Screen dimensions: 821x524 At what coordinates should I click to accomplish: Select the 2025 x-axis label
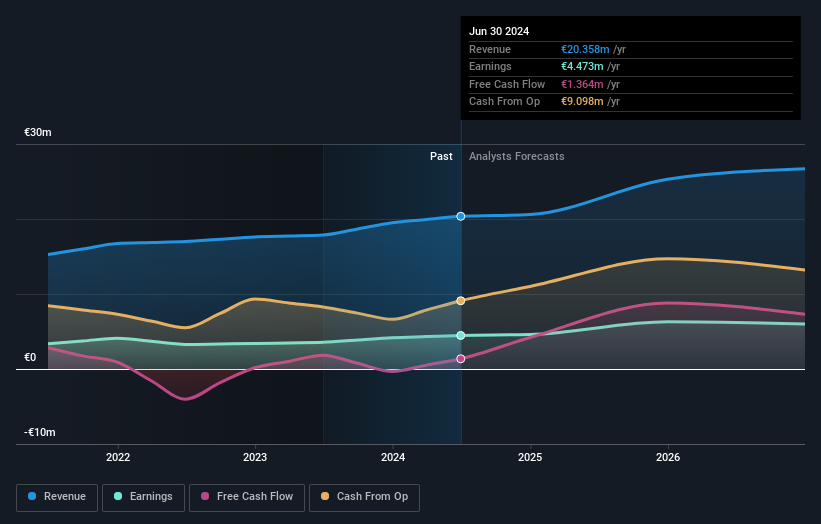coord(530,457)
